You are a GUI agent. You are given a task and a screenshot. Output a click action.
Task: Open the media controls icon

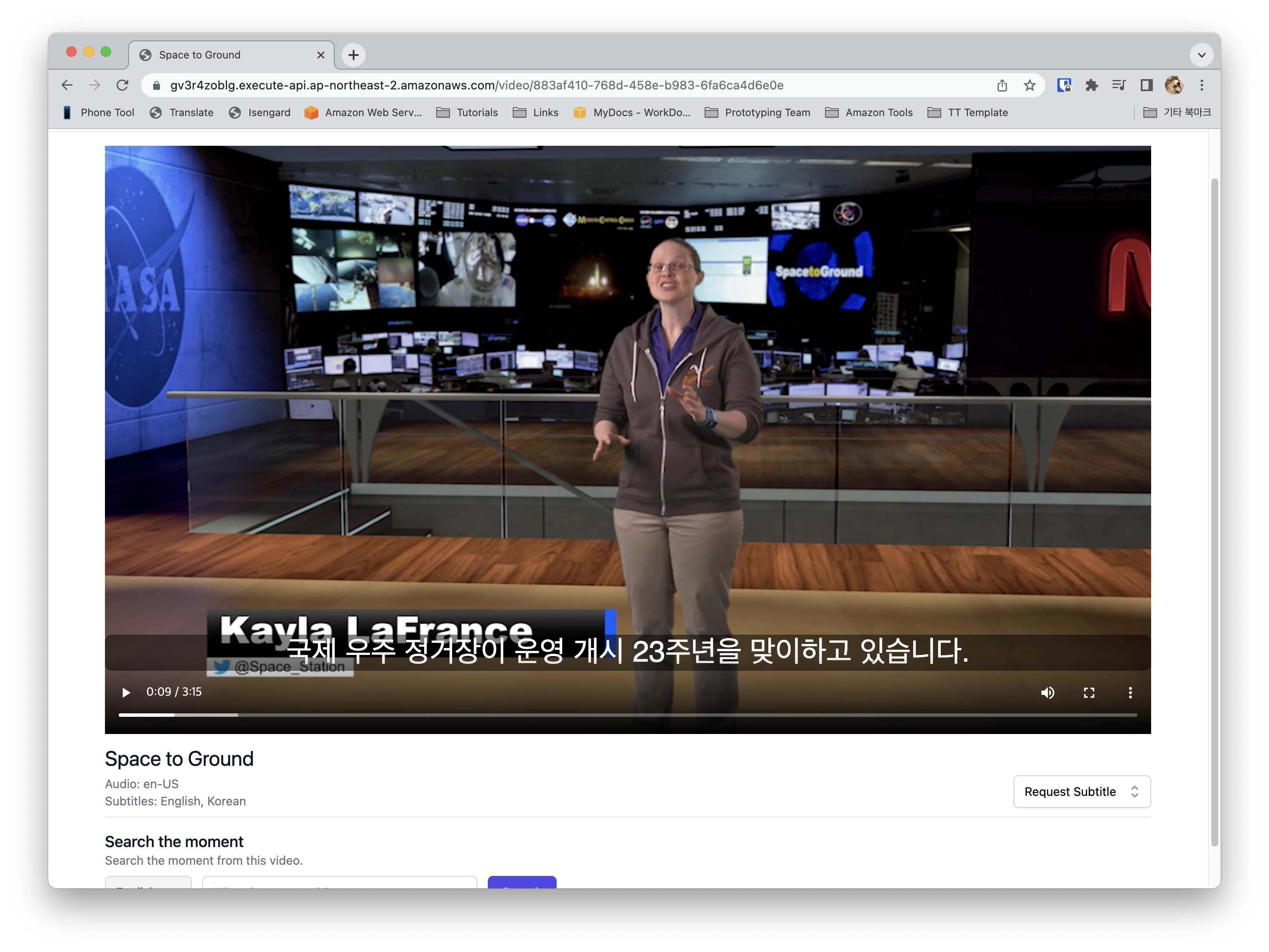point(1119,86)
